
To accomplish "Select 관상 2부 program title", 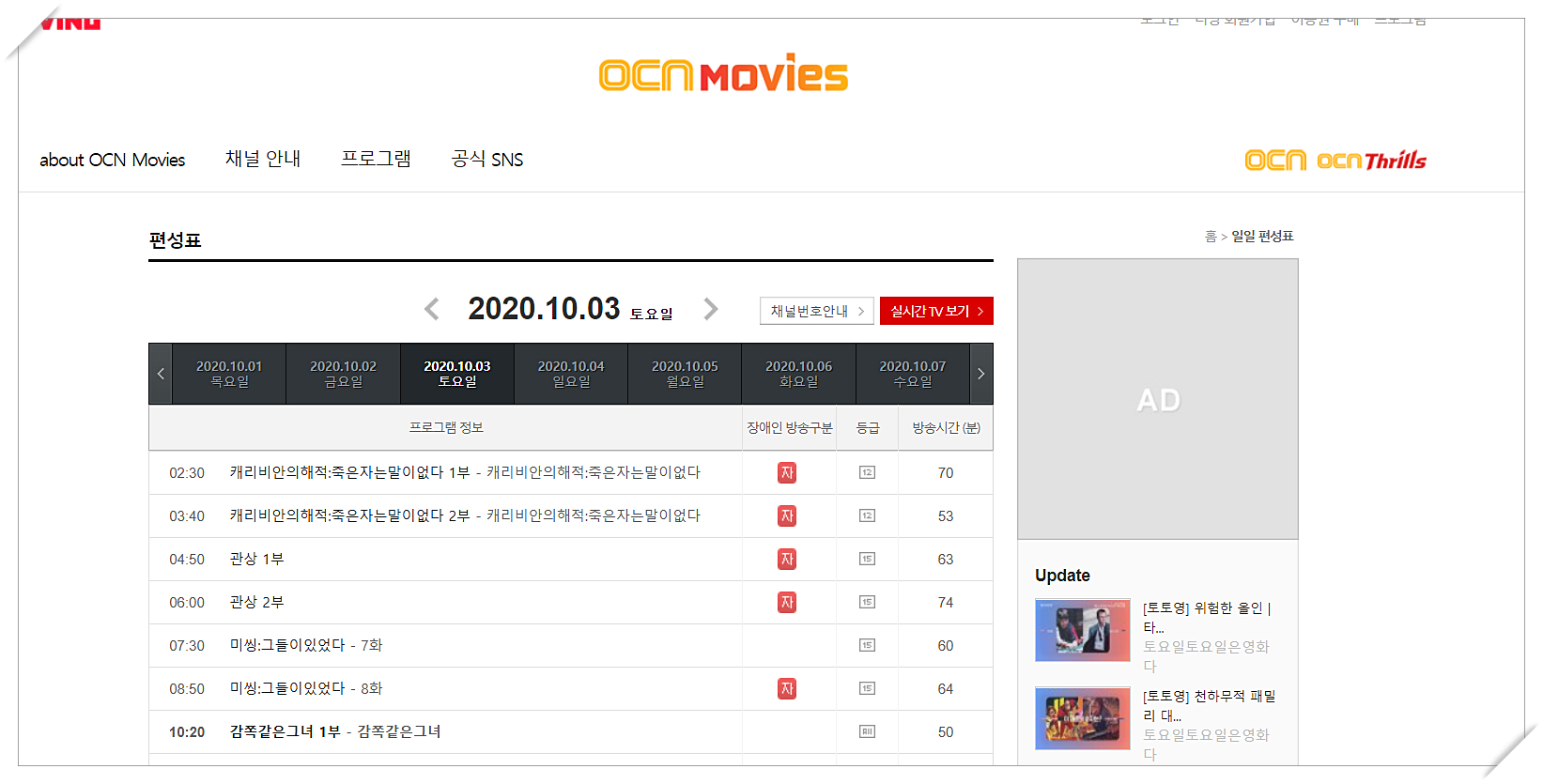I will (256, 602).
